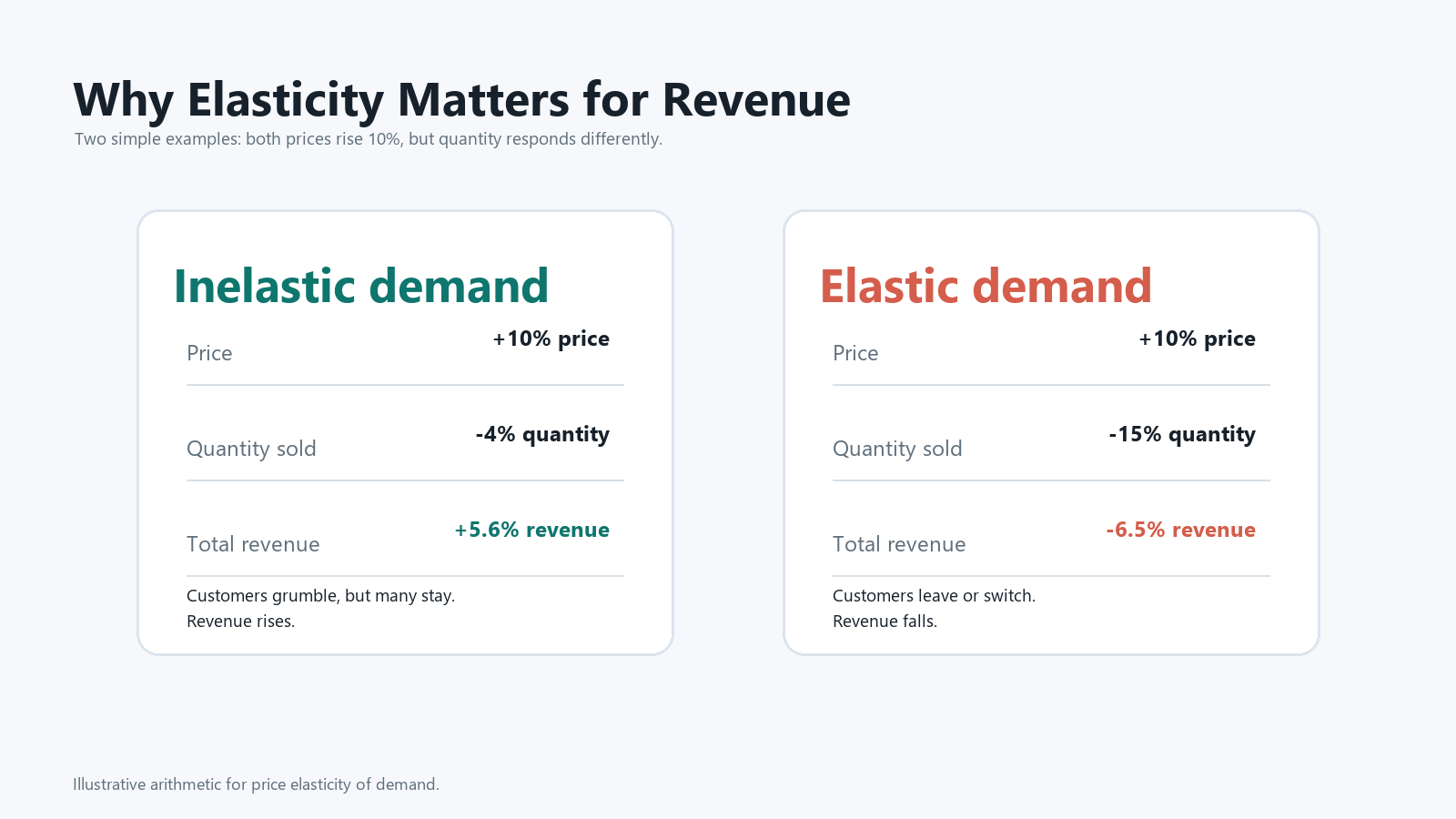
Task: Click 'Quantity sold' label in Elastic demand card
Action: pyautogui.click(x=897, y=449)
